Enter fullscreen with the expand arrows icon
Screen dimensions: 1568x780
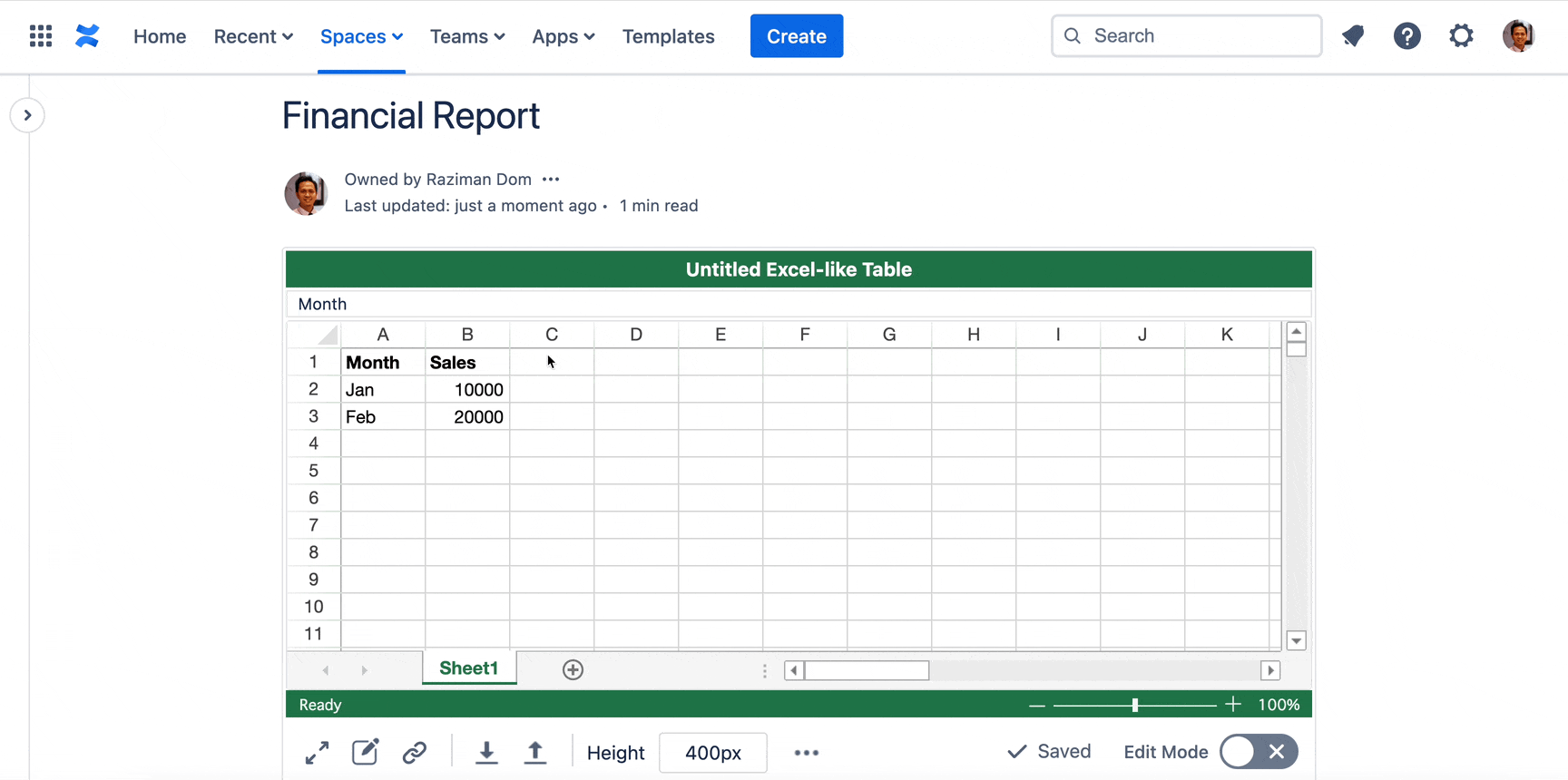coord(317,753)
